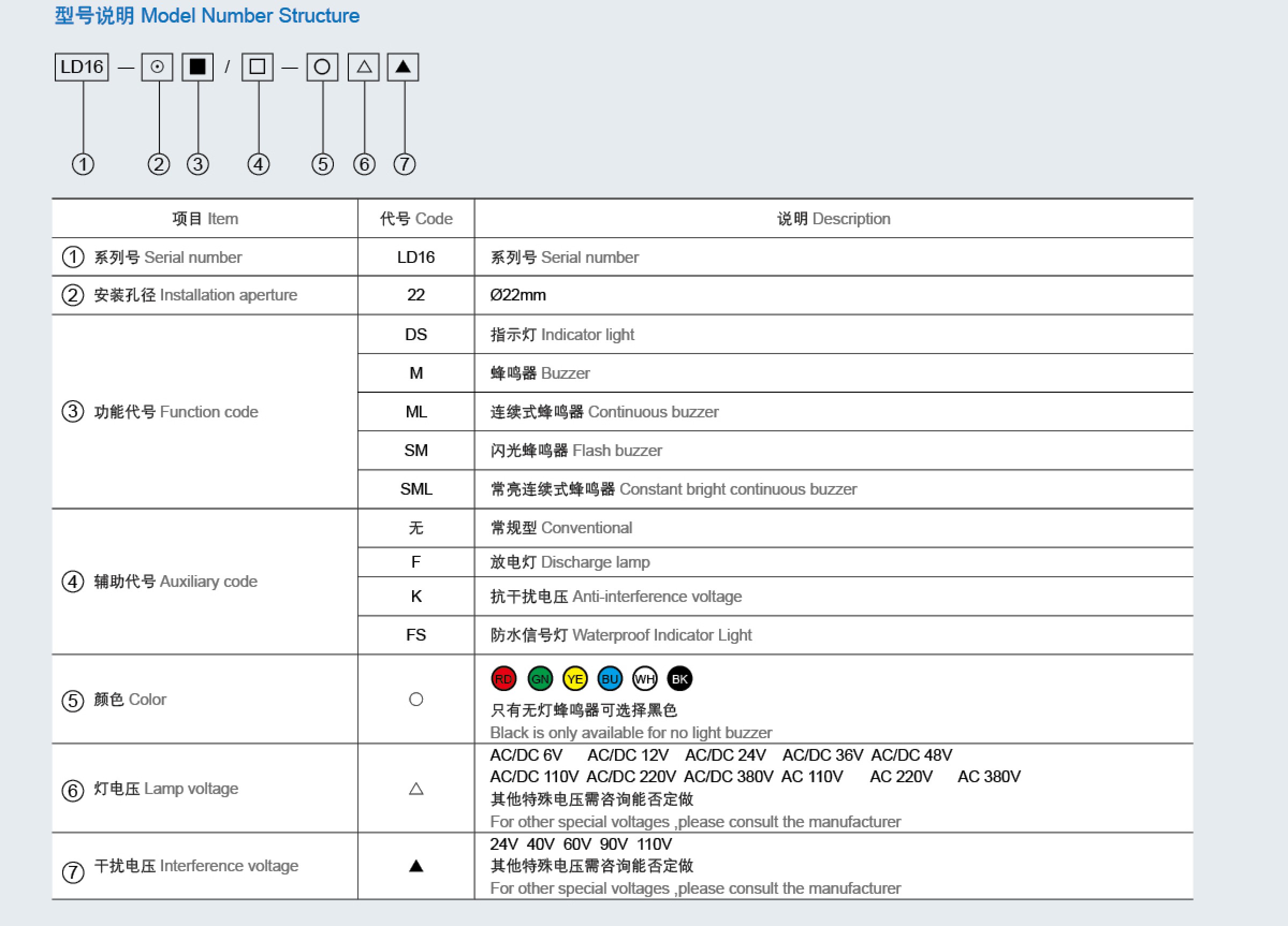Image resolution: width=1288 pixels, height=926 pixels.
Task: Click the empty-square box in the model diagram
Action: [x=257, y=67]
